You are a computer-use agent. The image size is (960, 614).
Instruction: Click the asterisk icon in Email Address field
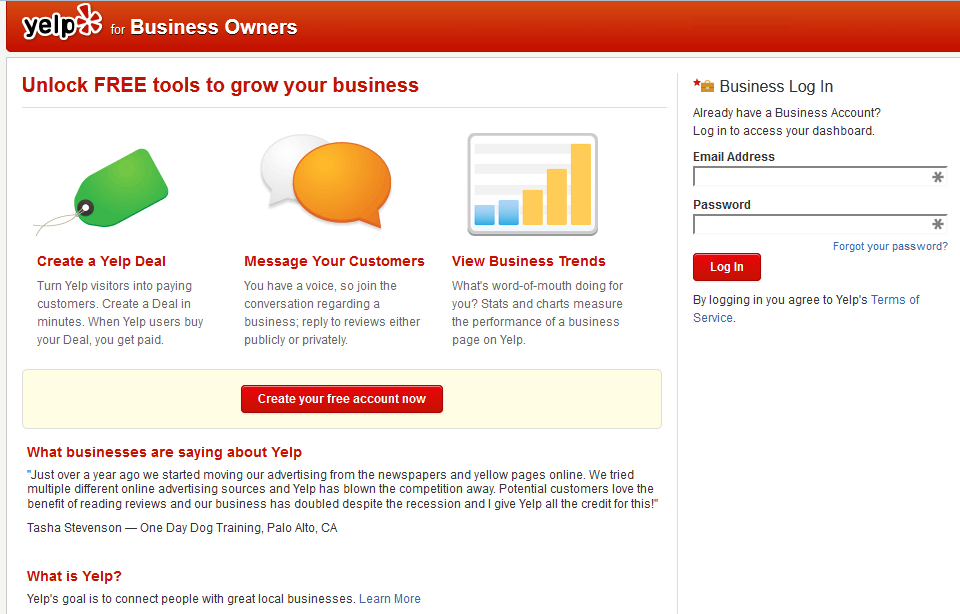(x=937, y=177)
